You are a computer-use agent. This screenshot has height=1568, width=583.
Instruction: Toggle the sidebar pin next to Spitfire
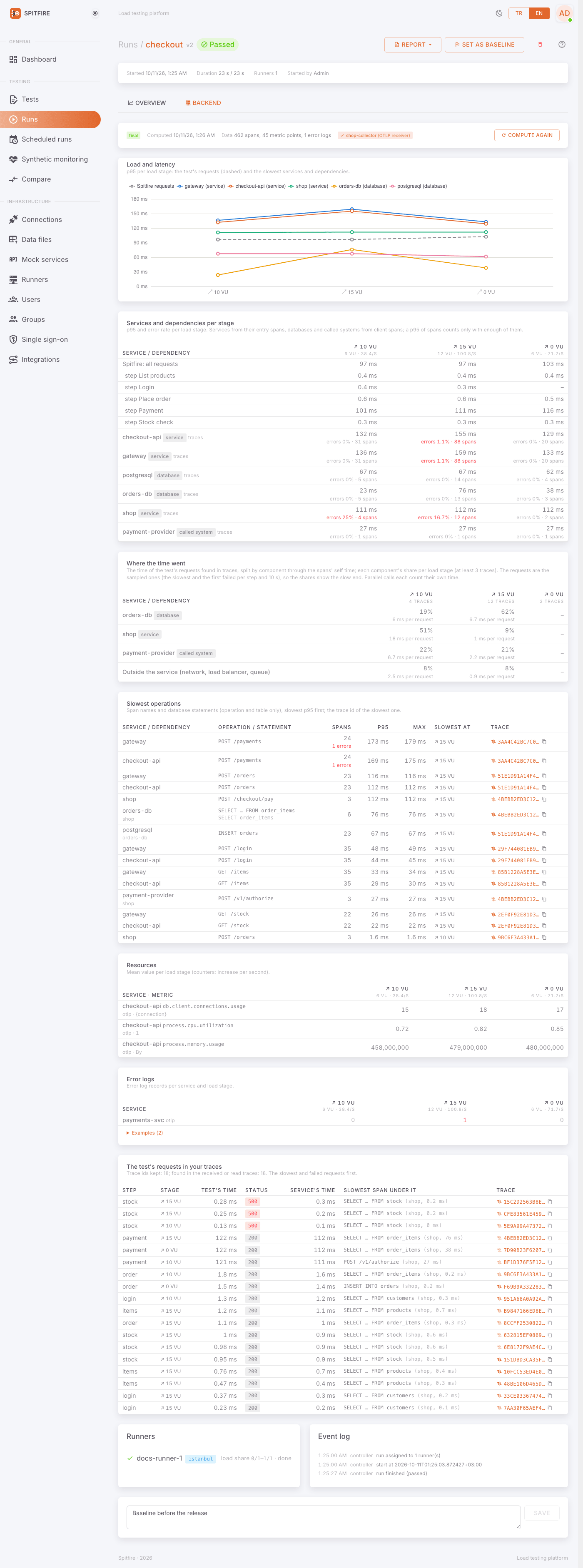pos(95,13)
